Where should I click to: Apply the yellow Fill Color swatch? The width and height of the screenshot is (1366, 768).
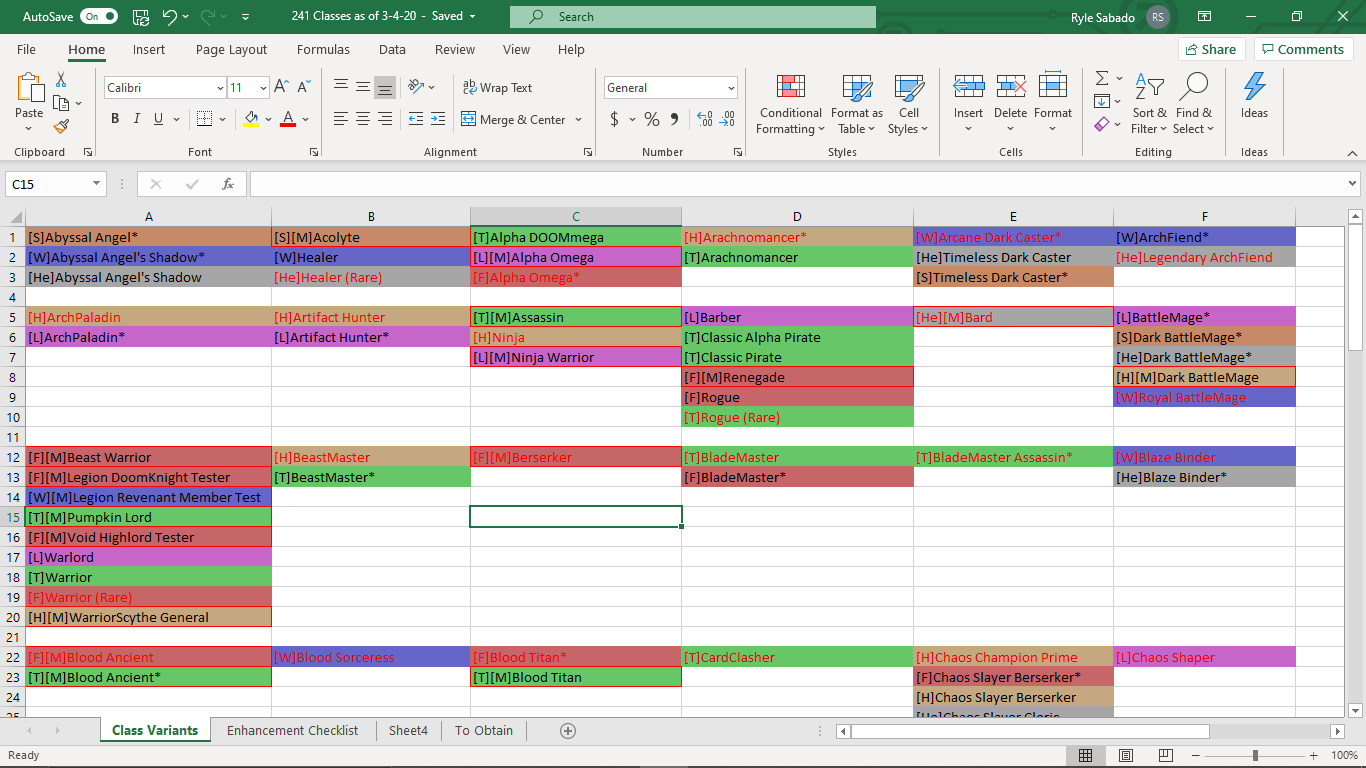pyautogui.click(x=251, y=119)
